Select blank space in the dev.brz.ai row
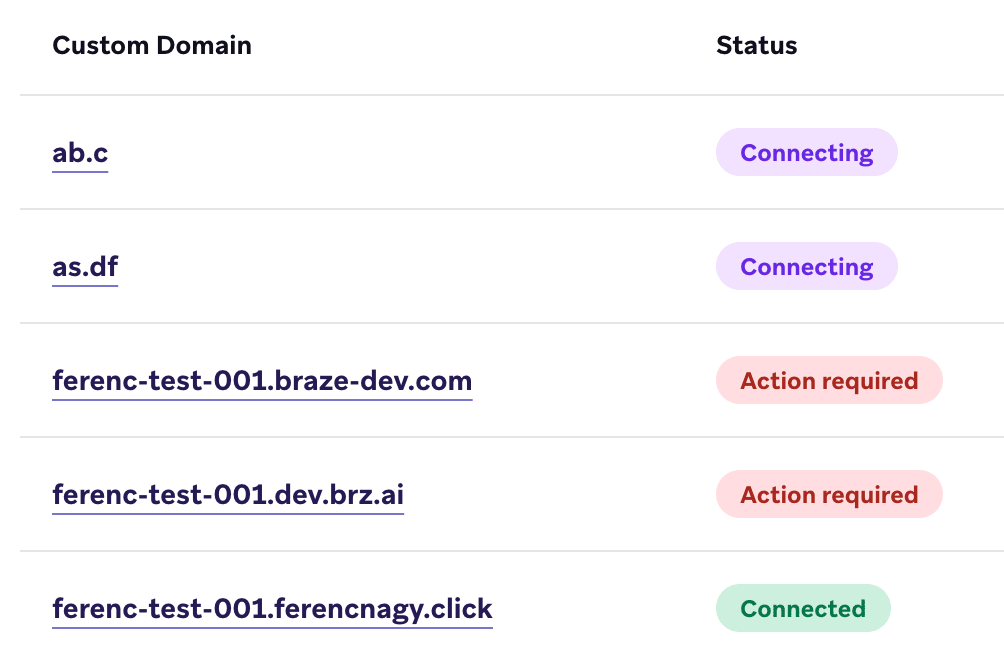This screenshot has width=1004, height=664. [560, 495]
